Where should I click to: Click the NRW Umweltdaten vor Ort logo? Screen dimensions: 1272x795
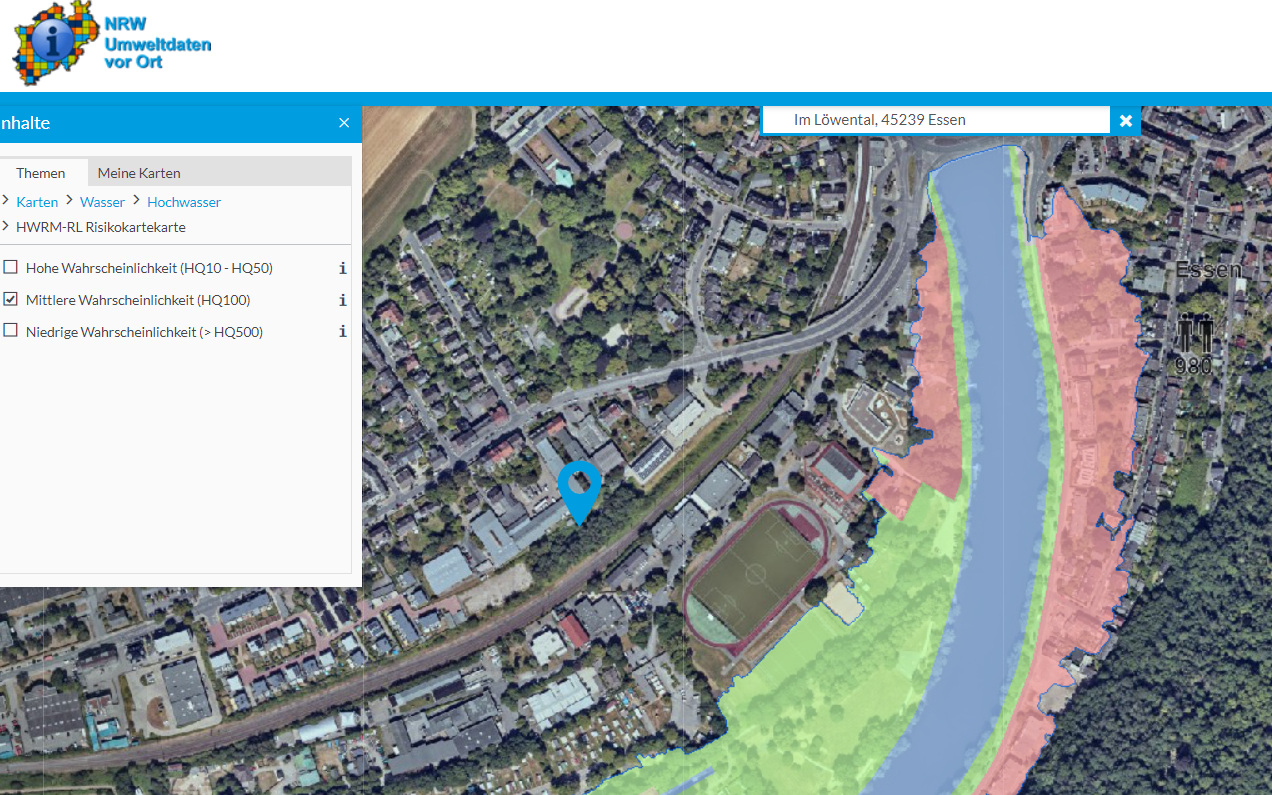[x=111, y=43]
